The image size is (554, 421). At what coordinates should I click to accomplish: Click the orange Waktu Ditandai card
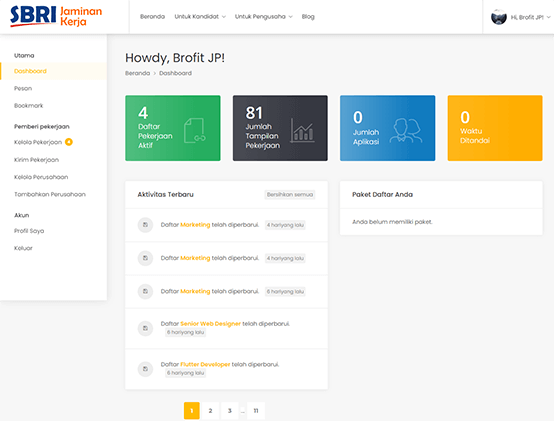click(x=495, y=128)
